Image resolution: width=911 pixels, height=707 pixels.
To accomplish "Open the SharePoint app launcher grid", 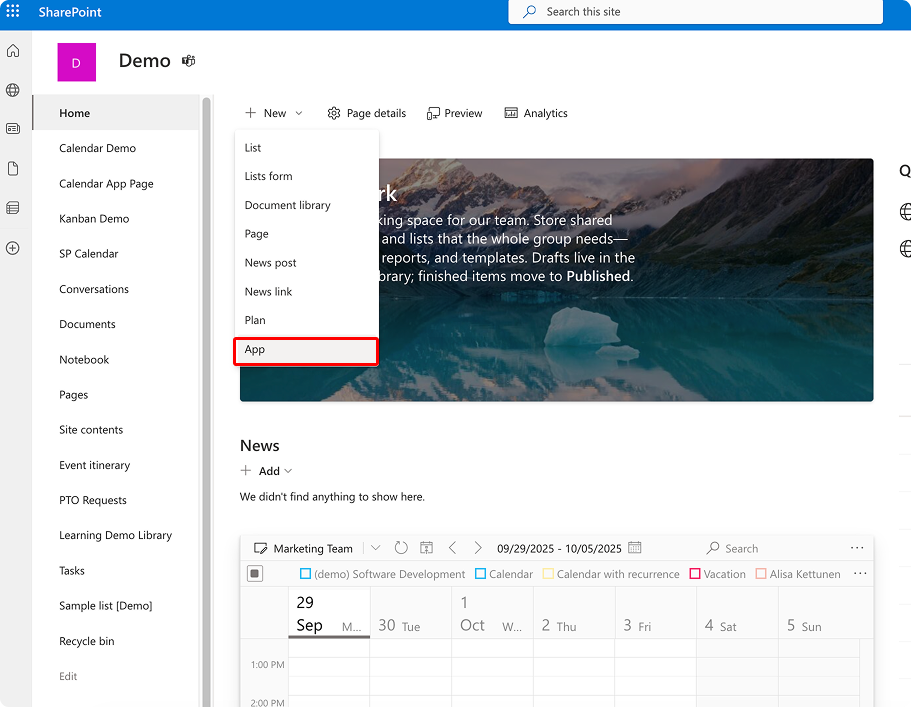I will coord(13,12).
